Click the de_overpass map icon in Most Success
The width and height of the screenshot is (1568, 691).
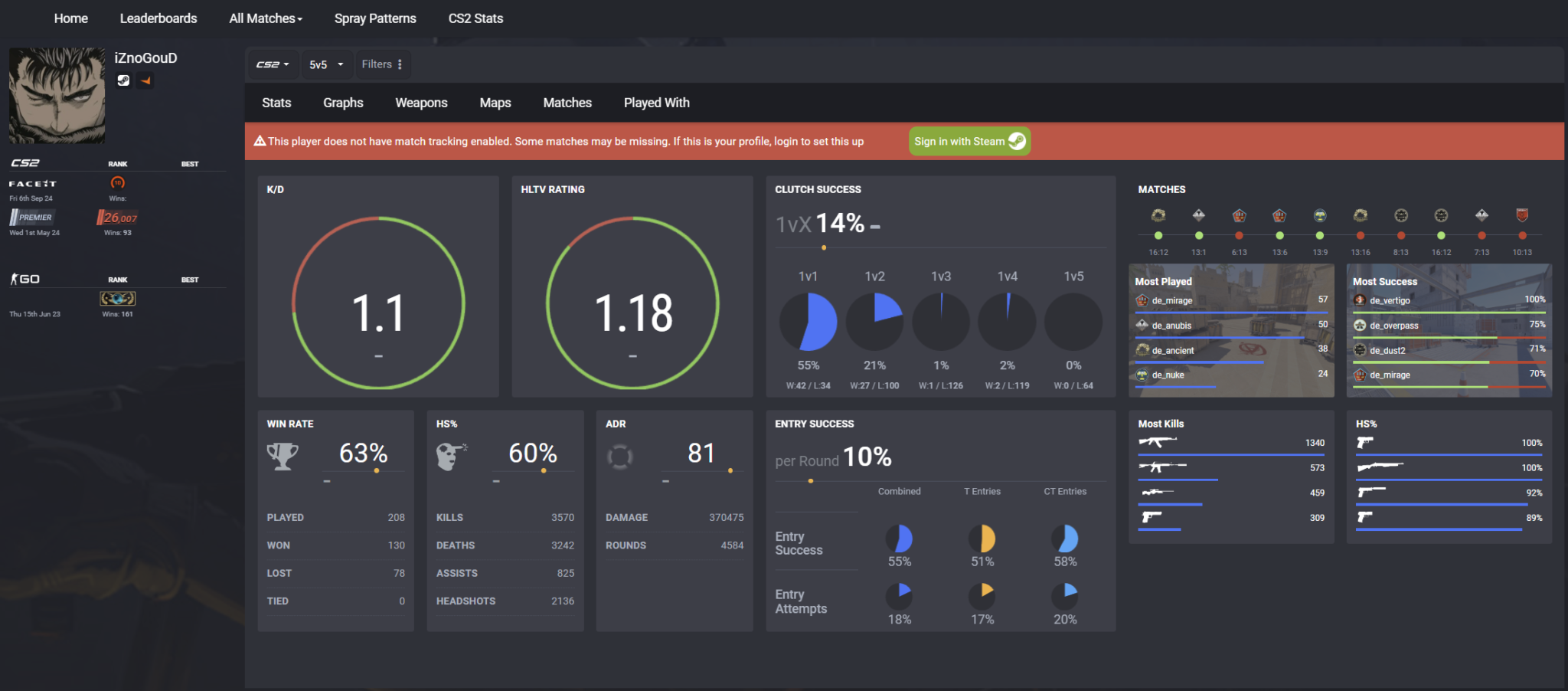click(1360, 326)
